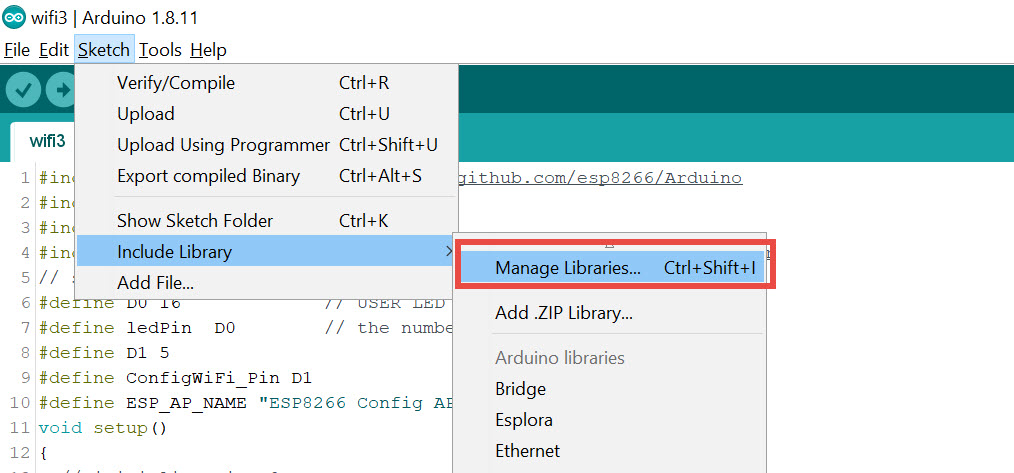The image size is (1014, 473).
Task: Choose Add .ZIP Library...
Action: (609, 314)
